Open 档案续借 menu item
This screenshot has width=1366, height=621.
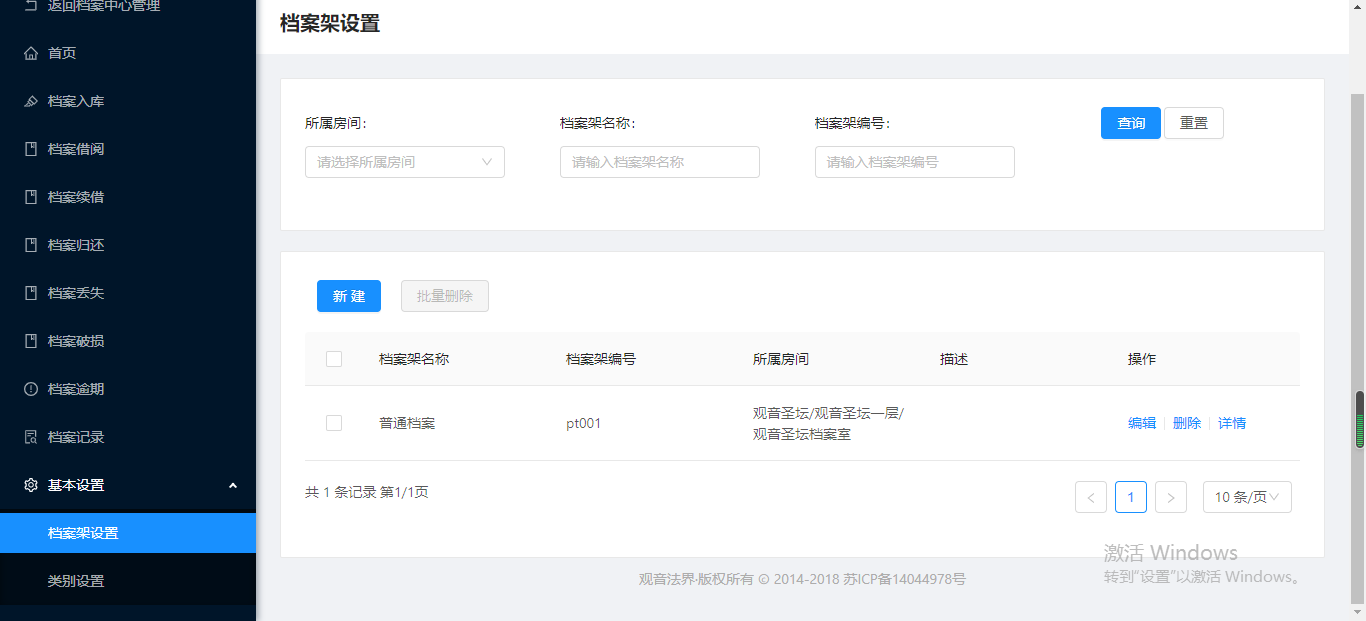click(x=128, y=197)
